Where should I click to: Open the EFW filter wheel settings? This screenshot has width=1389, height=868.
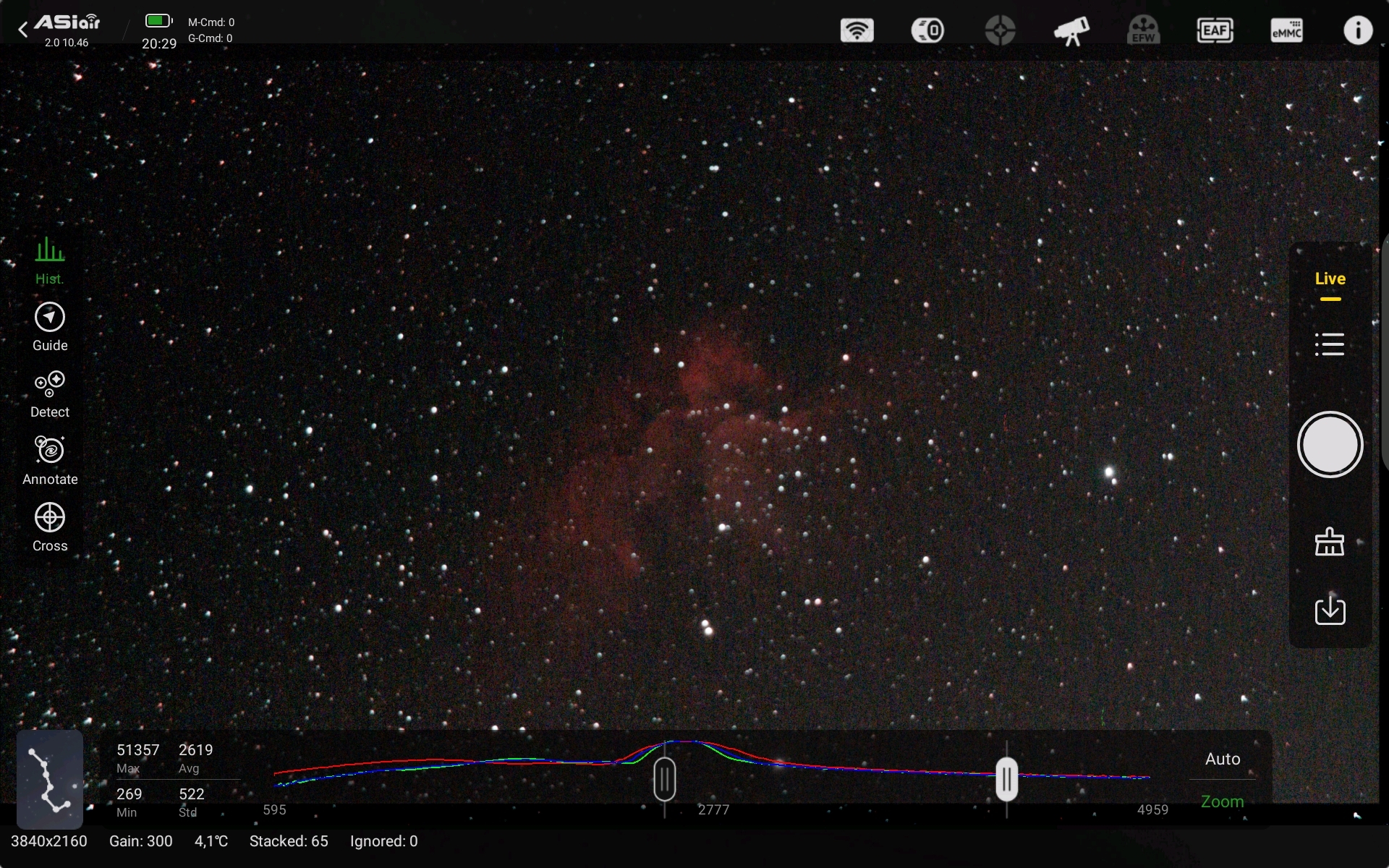[x=1143, y=31]
